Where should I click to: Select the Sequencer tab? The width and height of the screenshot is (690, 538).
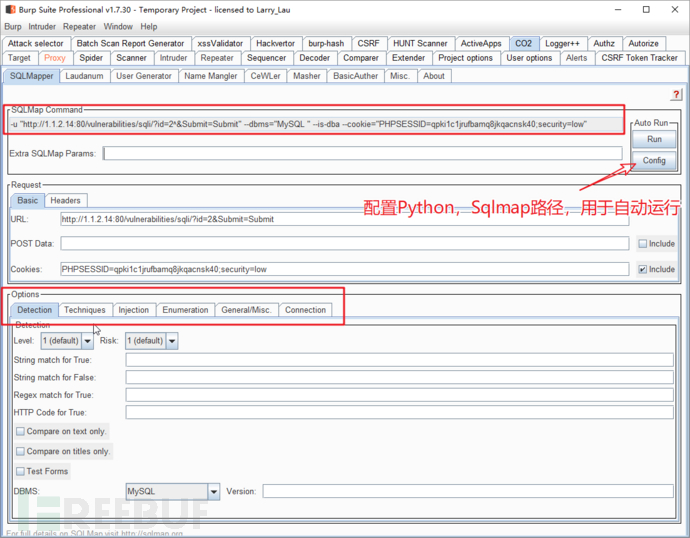266,58
